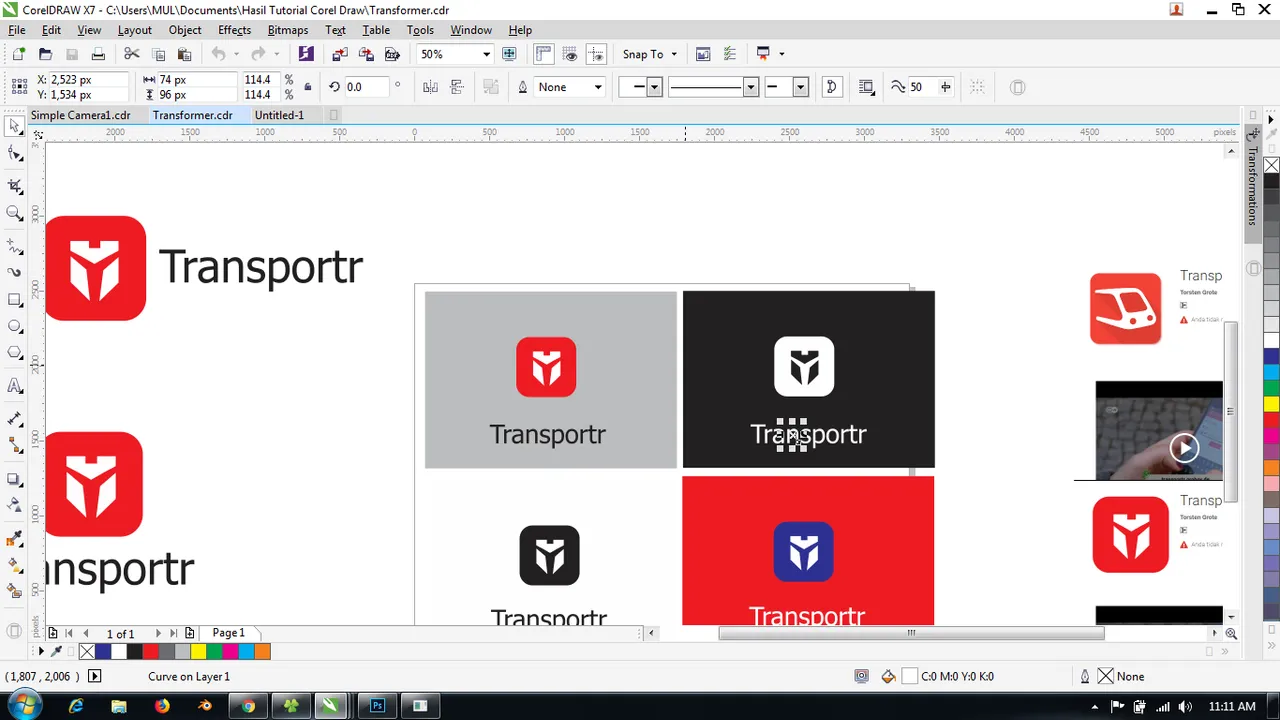
Task: Select the Ellipse tool in the toolbox
Action: 14,327
